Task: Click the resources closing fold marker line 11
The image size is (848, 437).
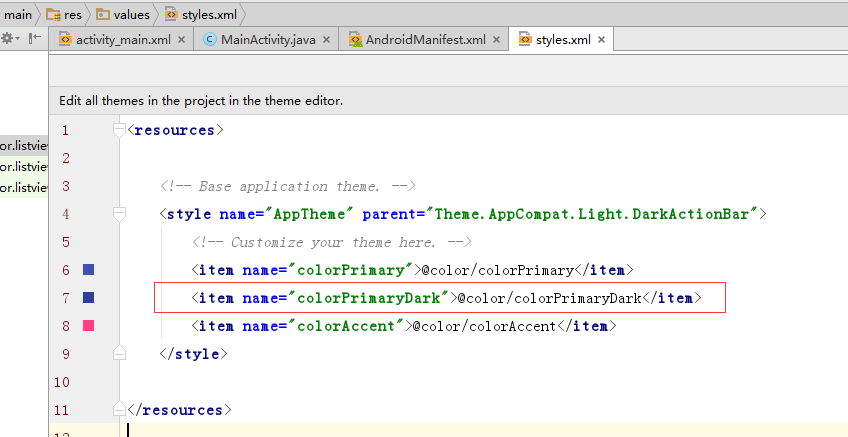Action: point(119,409)
